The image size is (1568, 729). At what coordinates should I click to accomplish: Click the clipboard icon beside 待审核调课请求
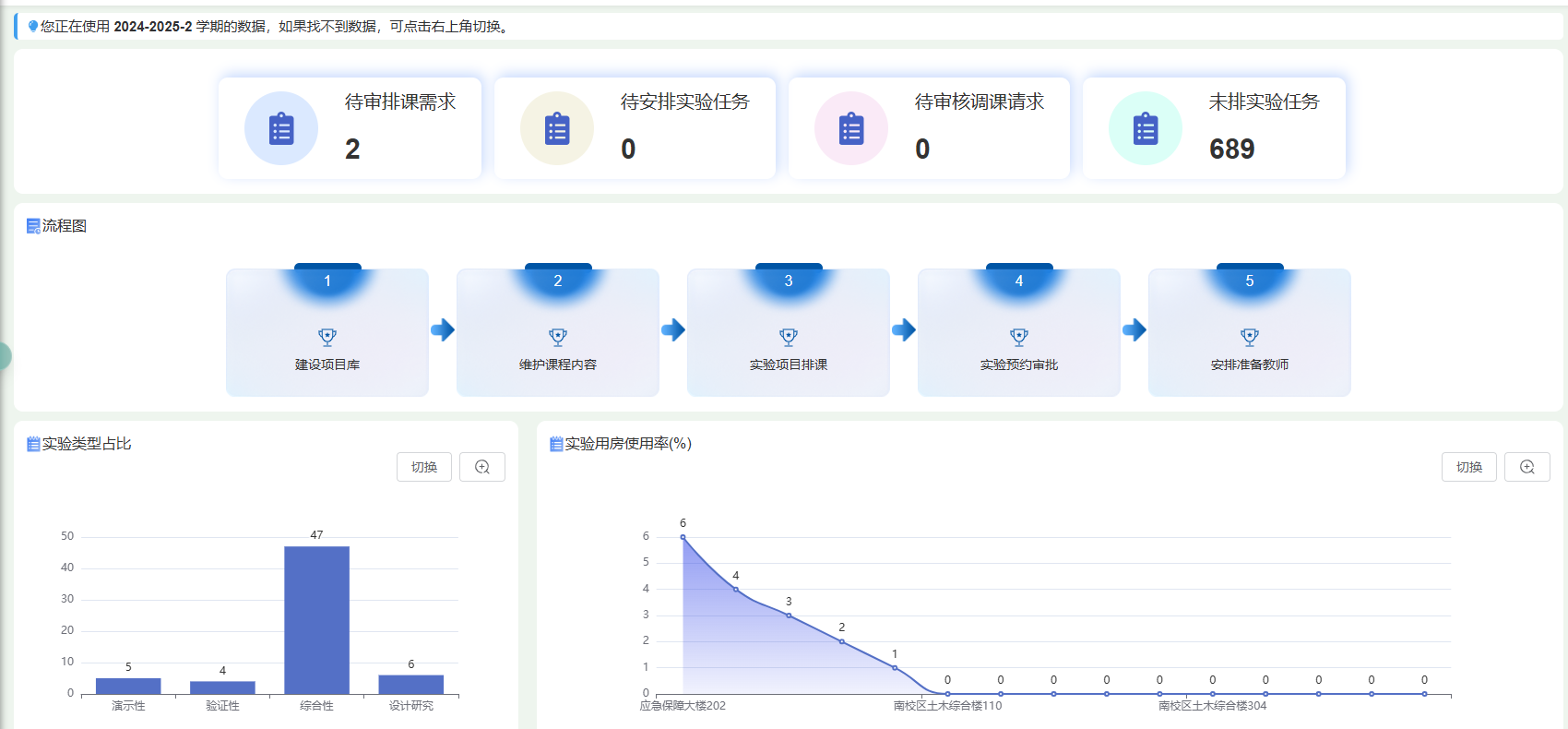[x=851, y=129]
